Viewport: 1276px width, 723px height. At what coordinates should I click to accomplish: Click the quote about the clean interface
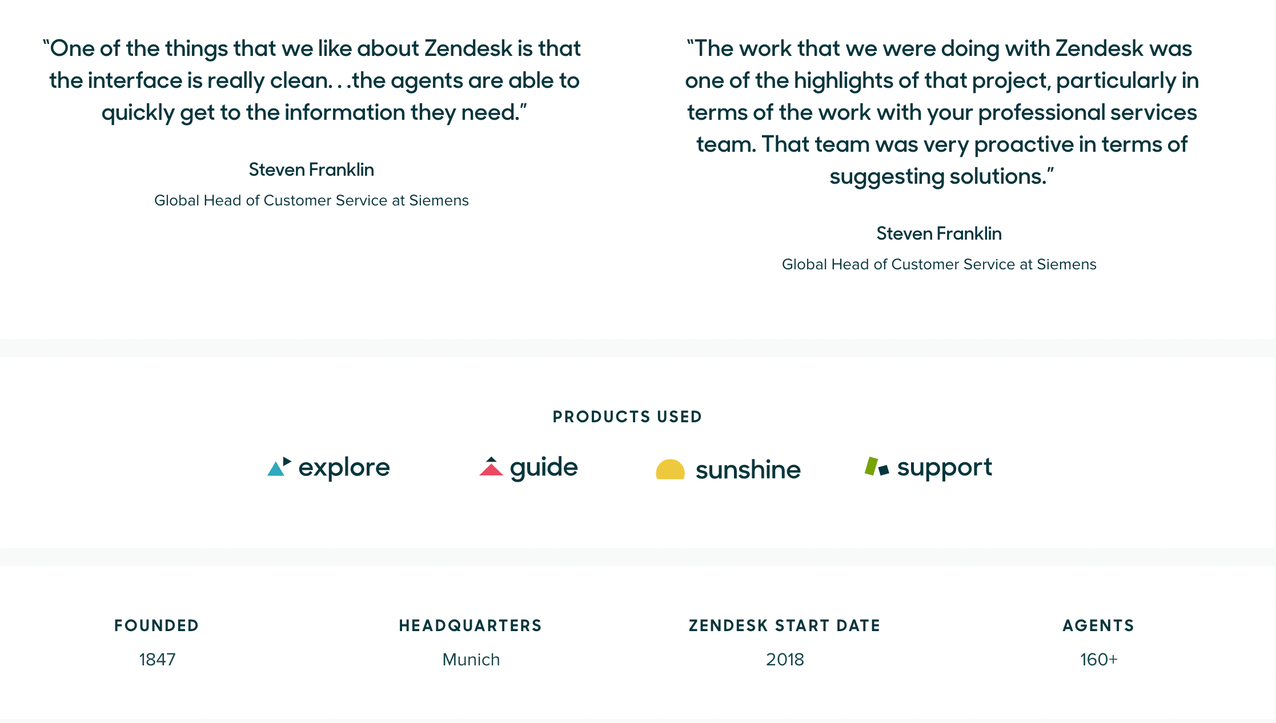(x=311, y=80)
